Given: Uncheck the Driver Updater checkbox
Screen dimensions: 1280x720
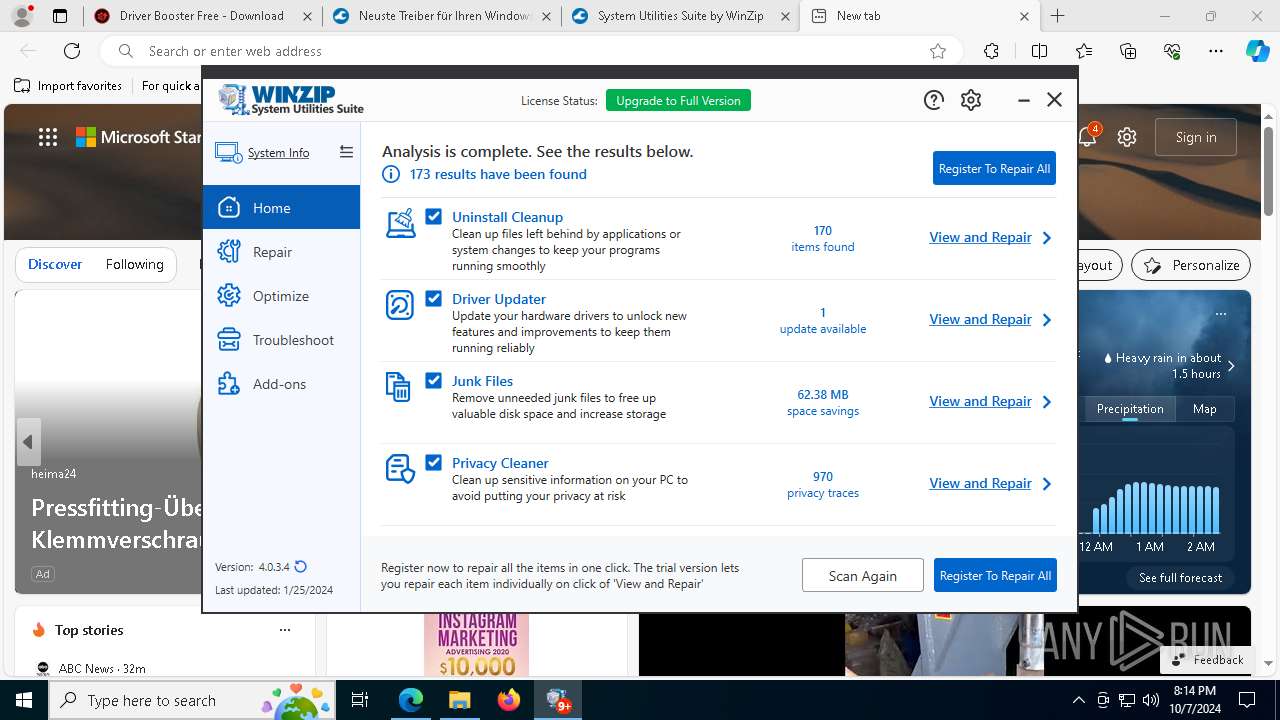Looking at the screenshot, I should [x=434, y=298].
